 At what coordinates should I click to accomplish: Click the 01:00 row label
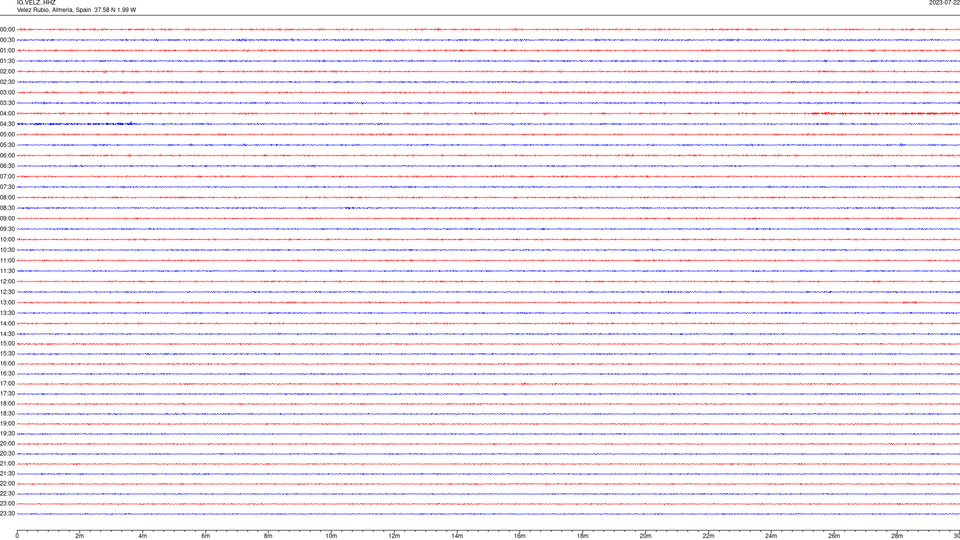(x=7, y=50)
